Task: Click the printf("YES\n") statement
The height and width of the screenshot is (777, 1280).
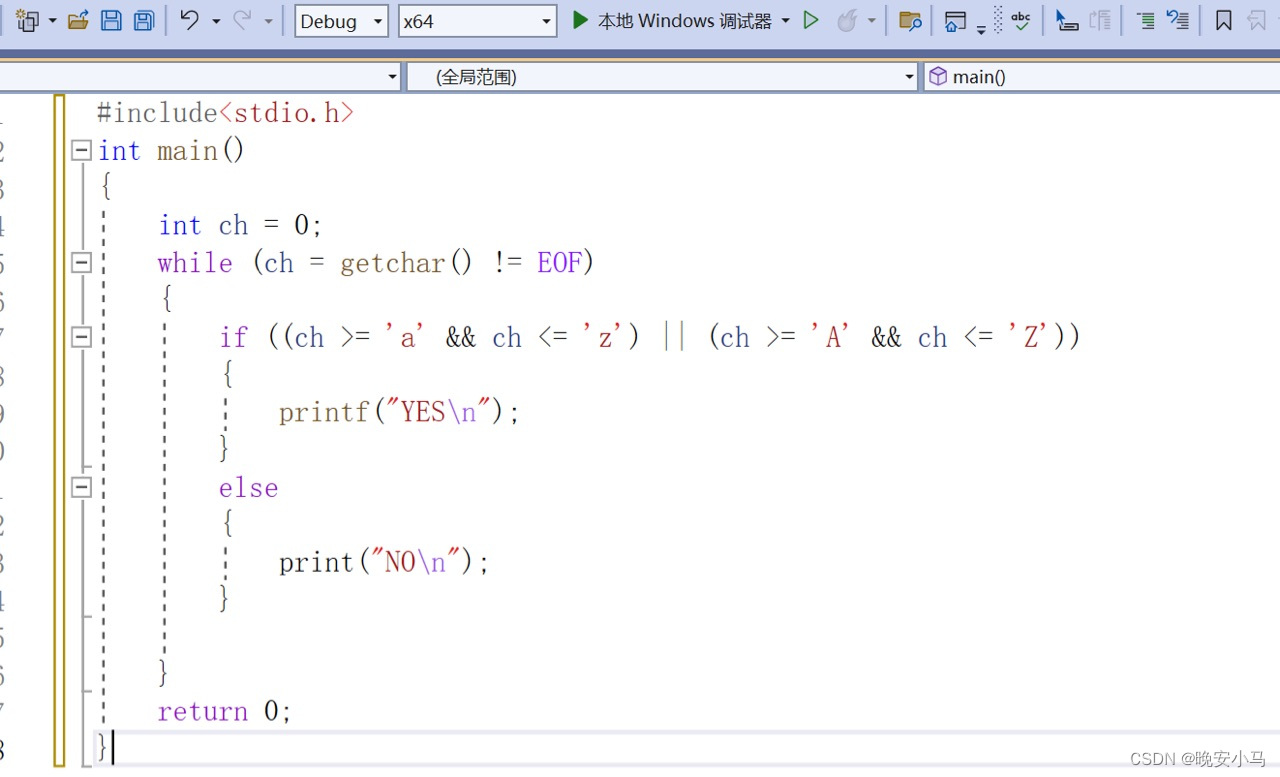Action: 399,412
